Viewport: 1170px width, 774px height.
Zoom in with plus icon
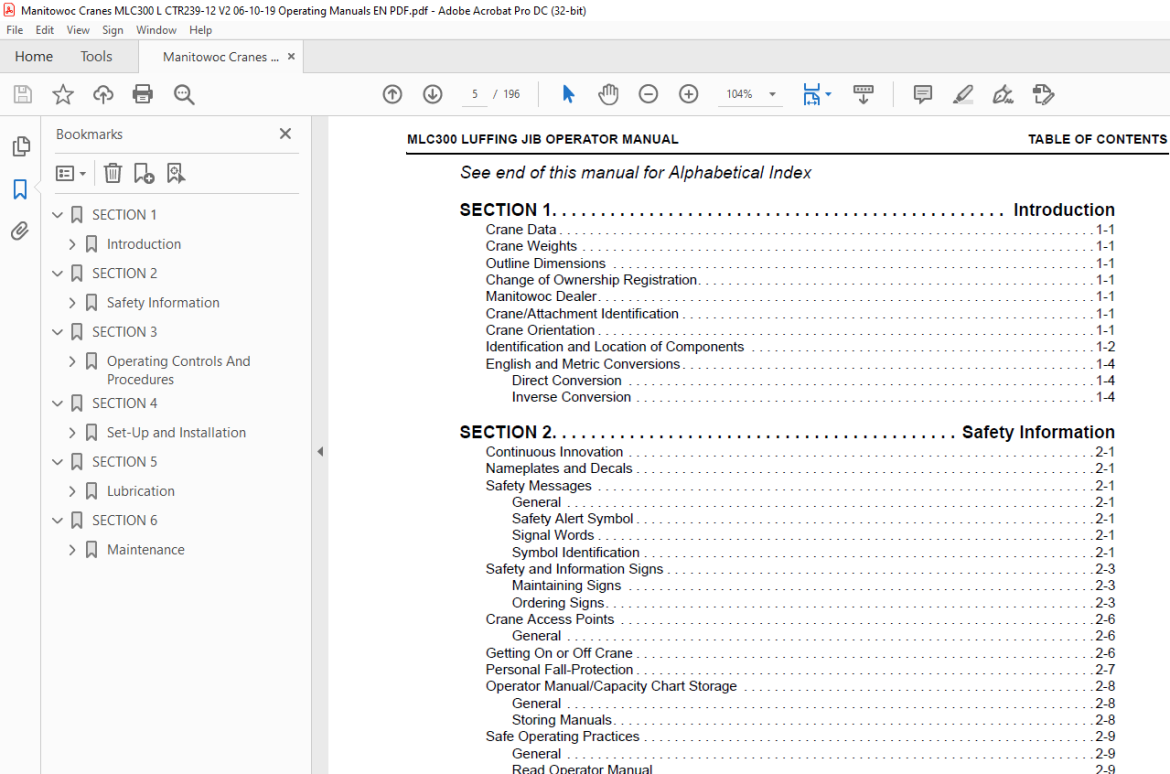(689, 94)
